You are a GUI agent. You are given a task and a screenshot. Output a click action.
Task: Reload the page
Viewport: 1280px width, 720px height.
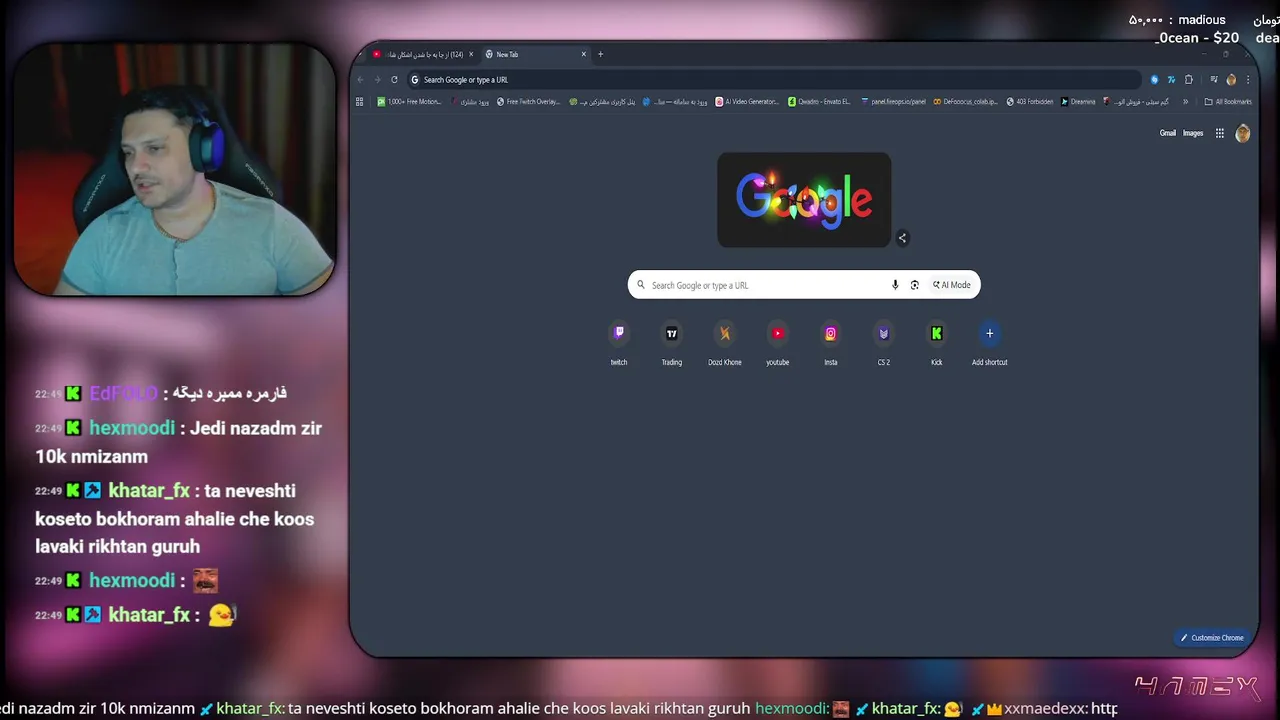point(394,80)
